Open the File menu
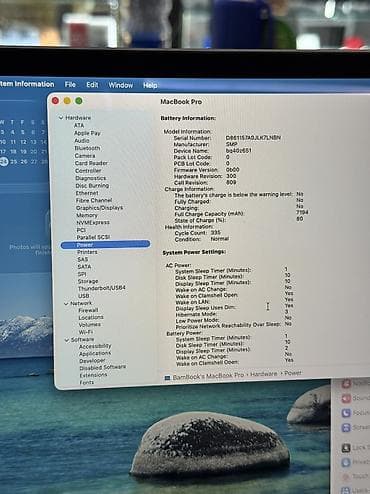The image size is (370, 494). pyautogui.click(x=70, y=85)
